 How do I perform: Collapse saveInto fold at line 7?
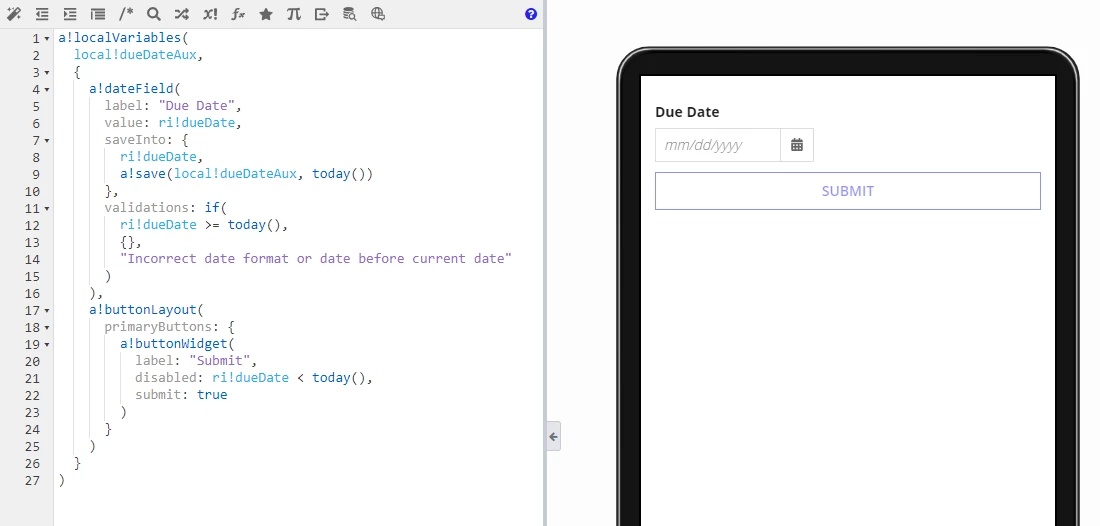(x=47, y=140)
